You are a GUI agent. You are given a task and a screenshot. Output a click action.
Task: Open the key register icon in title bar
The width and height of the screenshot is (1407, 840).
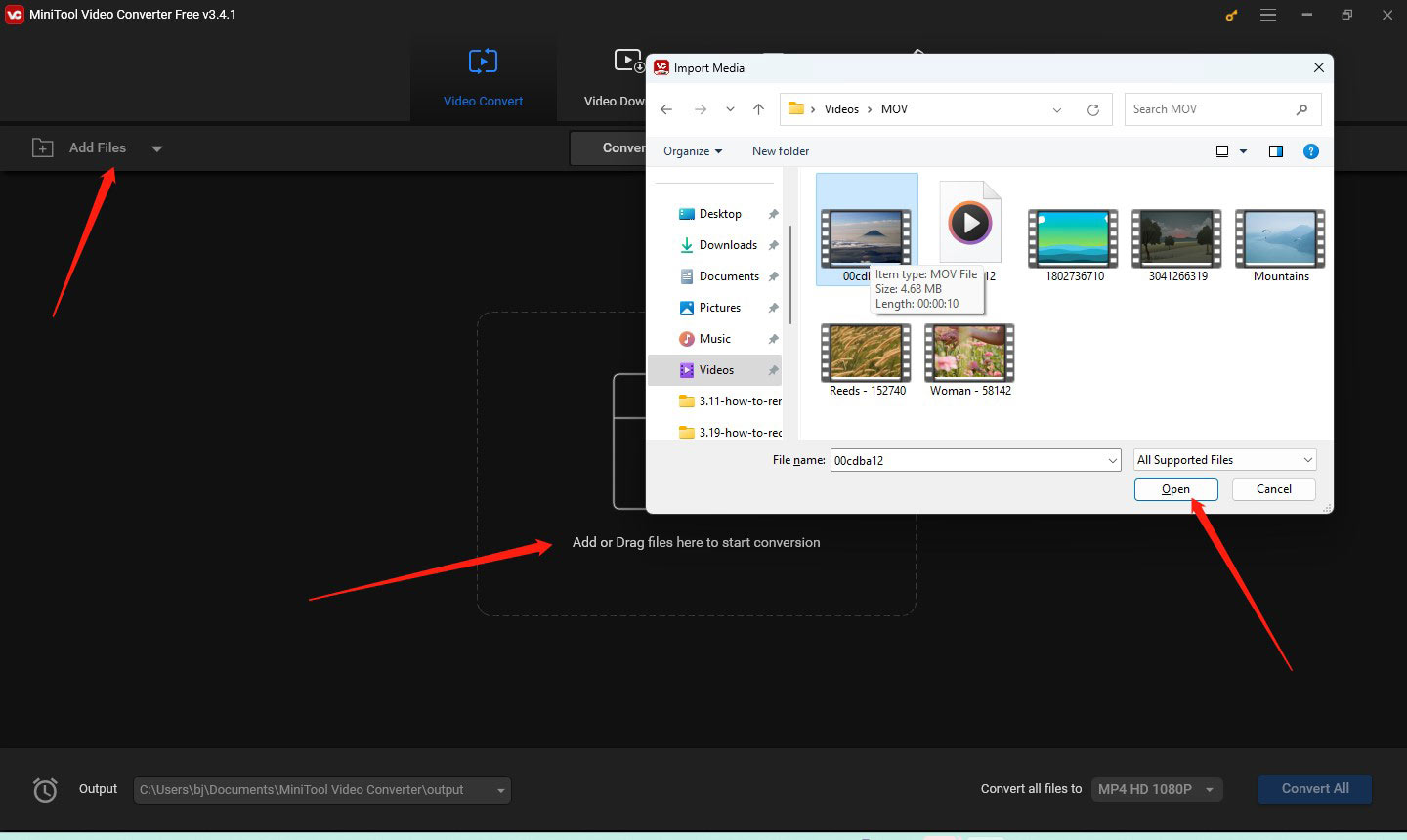(1231, 15)
